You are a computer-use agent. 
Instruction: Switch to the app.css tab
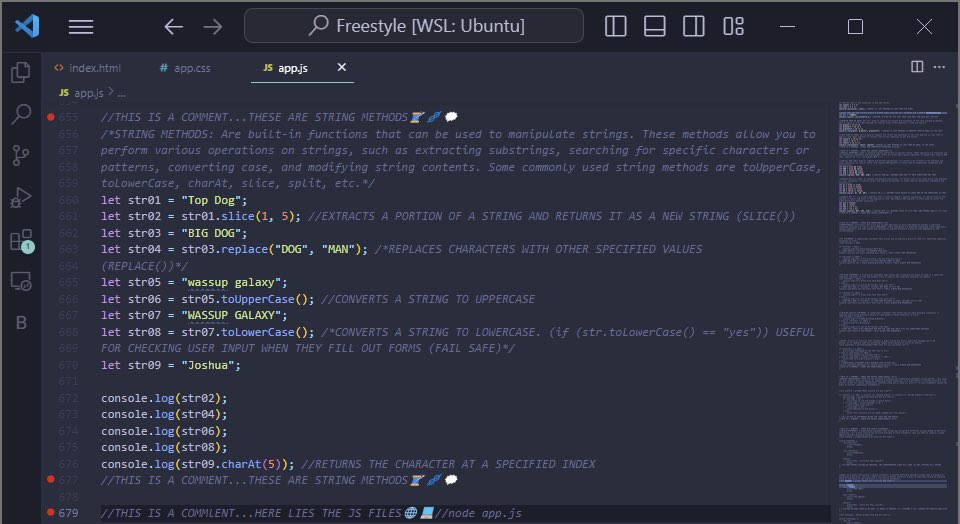(x=185, y=68)
